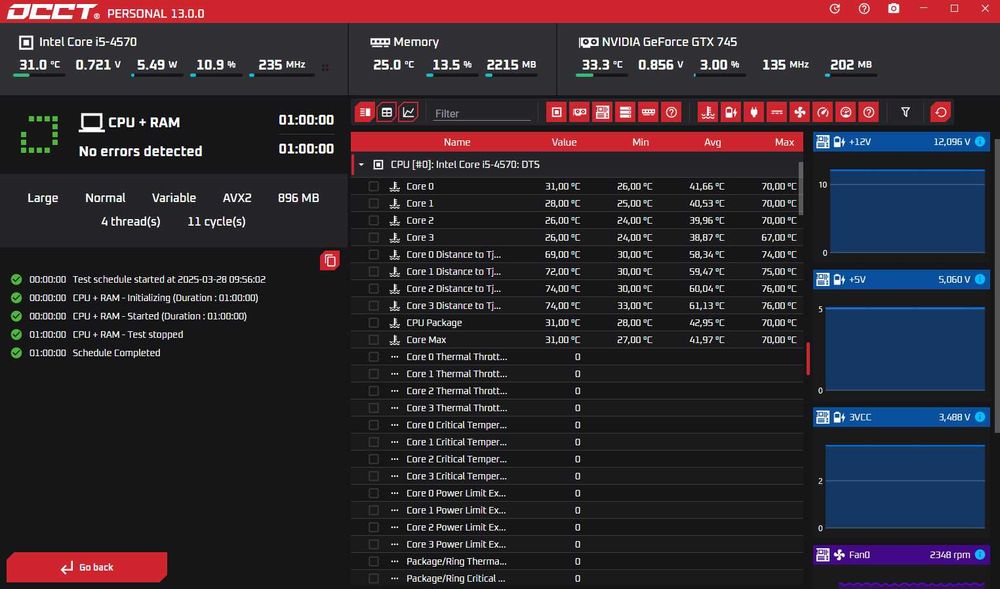This screenshot has width=1000, height=589.
Task: Click the '11 cycle(s)' label
Action: (x=216, y=221)
